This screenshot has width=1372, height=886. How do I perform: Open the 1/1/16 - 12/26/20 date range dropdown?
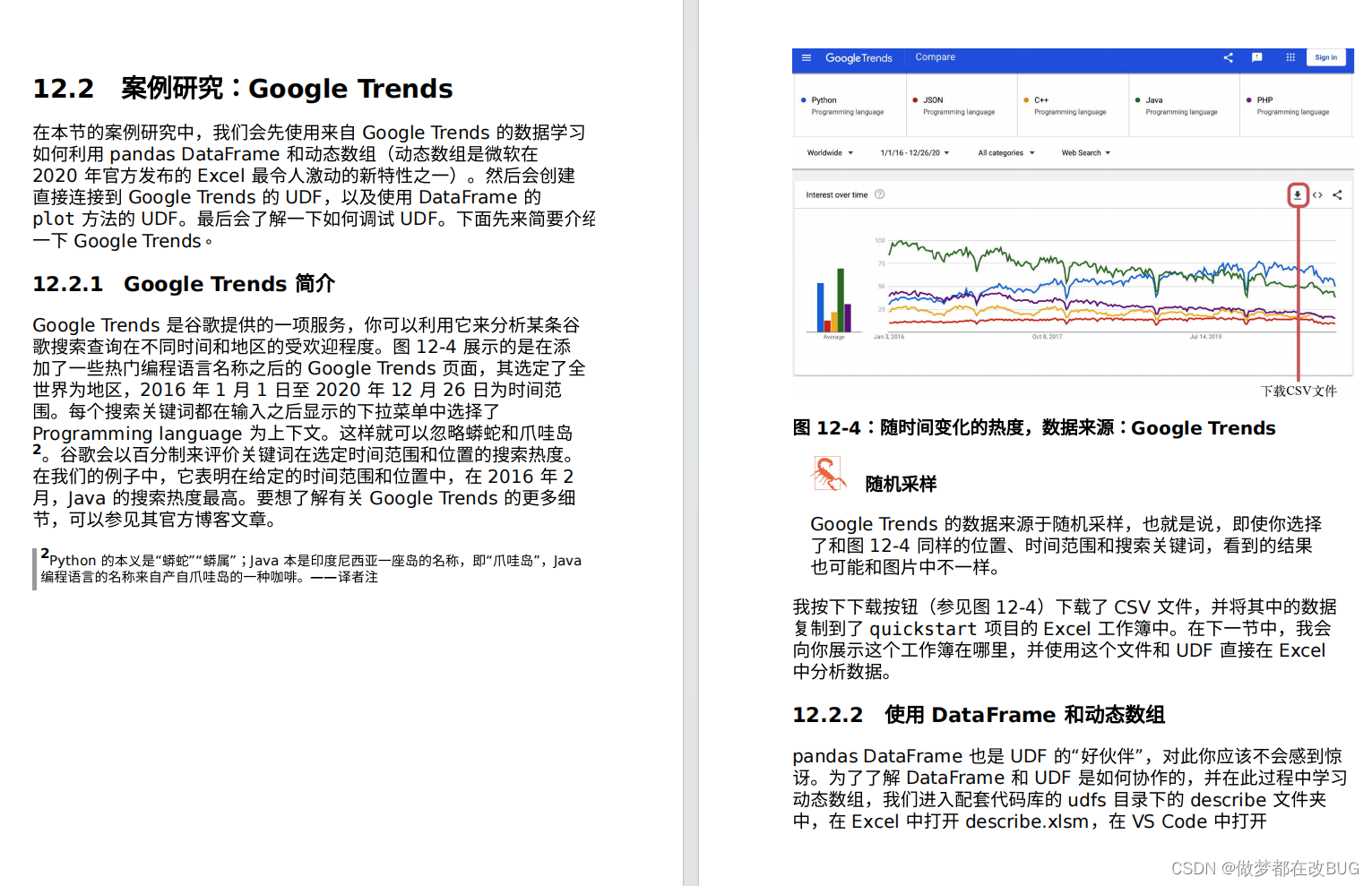click(915, 153)
